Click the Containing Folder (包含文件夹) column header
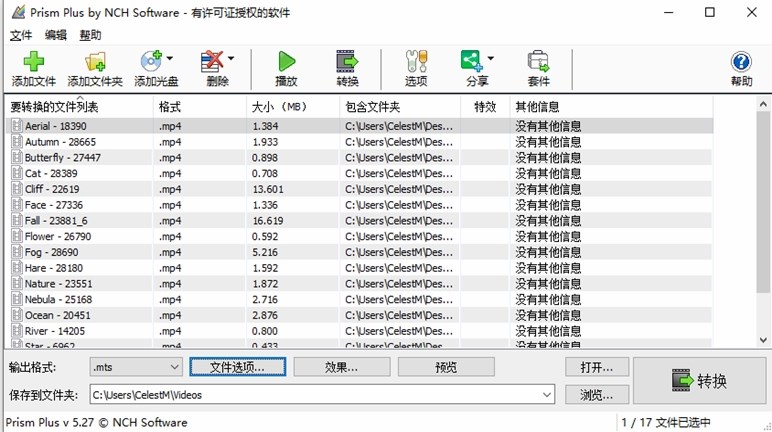The height and width of the screenshot is (432, 772). (400, 107)
